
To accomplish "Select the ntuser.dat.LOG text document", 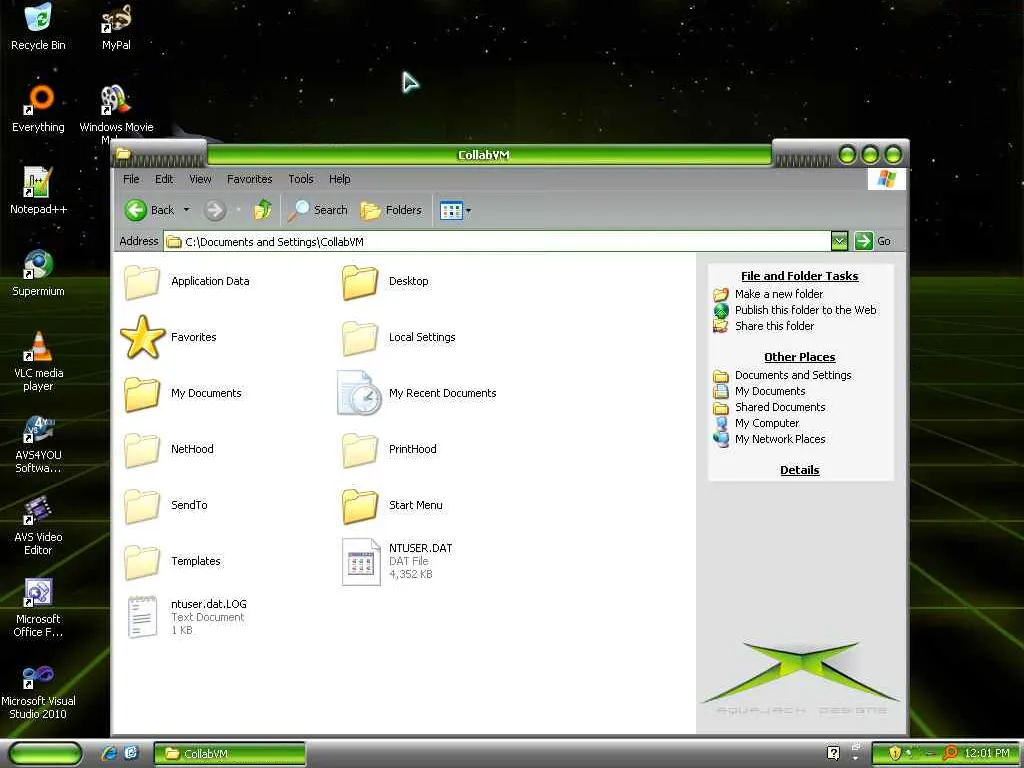I will pyautogui.click(x=143, y=617).
